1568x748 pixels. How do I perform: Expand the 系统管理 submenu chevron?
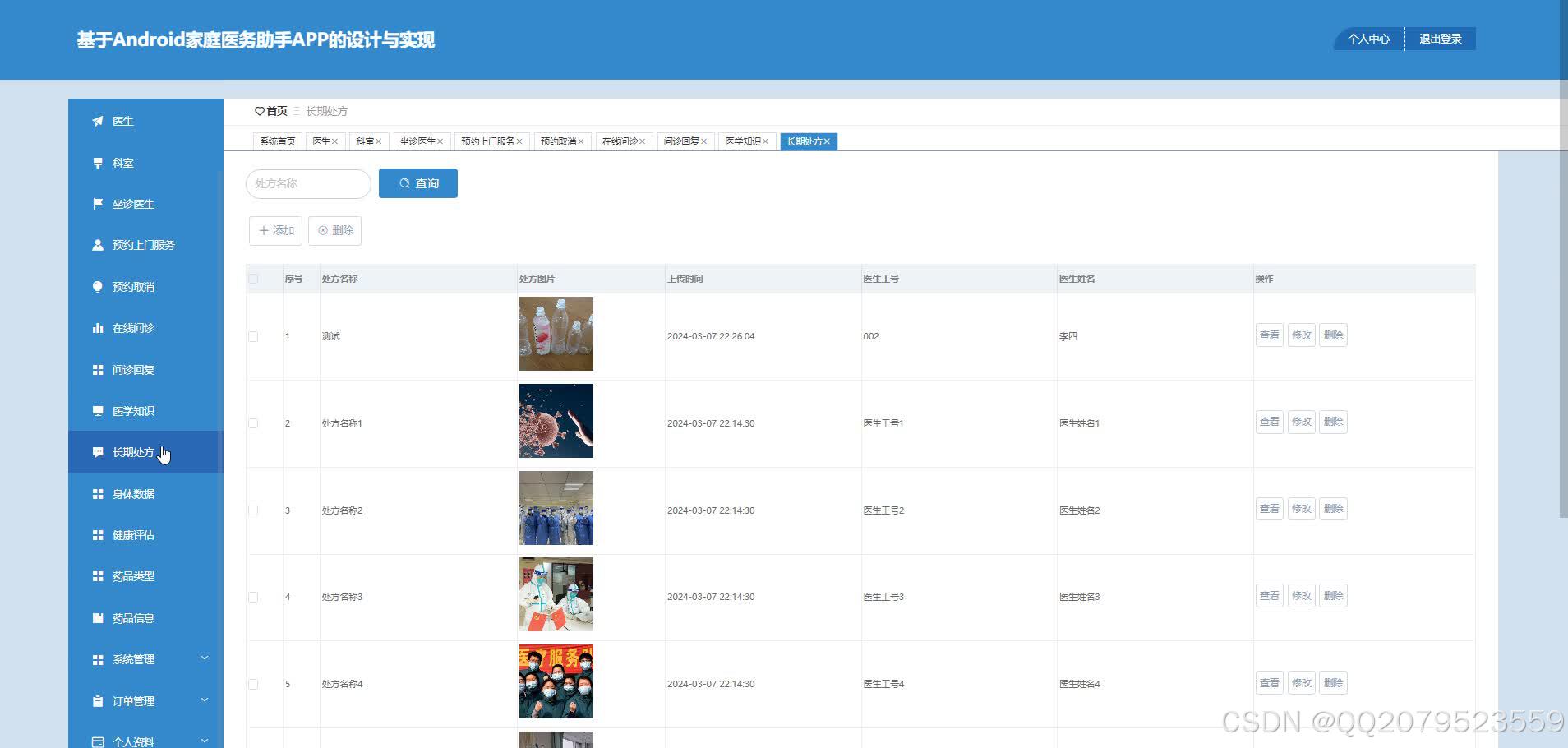pos(205,658)
